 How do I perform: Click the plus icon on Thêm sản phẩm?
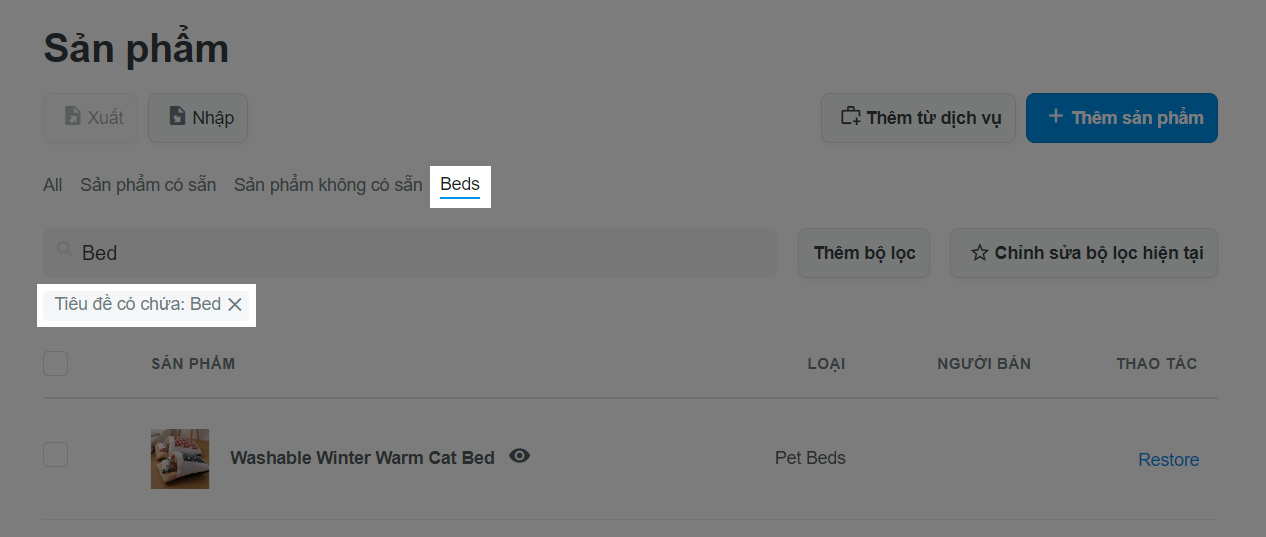coord(1055,117)
